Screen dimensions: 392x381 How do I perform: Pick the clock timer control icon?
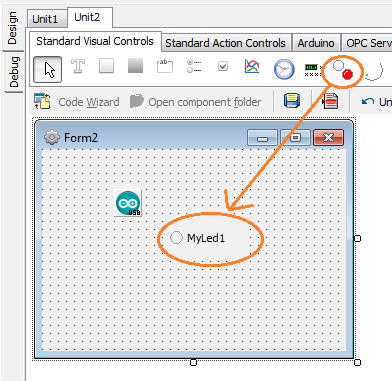pos(284,69)
